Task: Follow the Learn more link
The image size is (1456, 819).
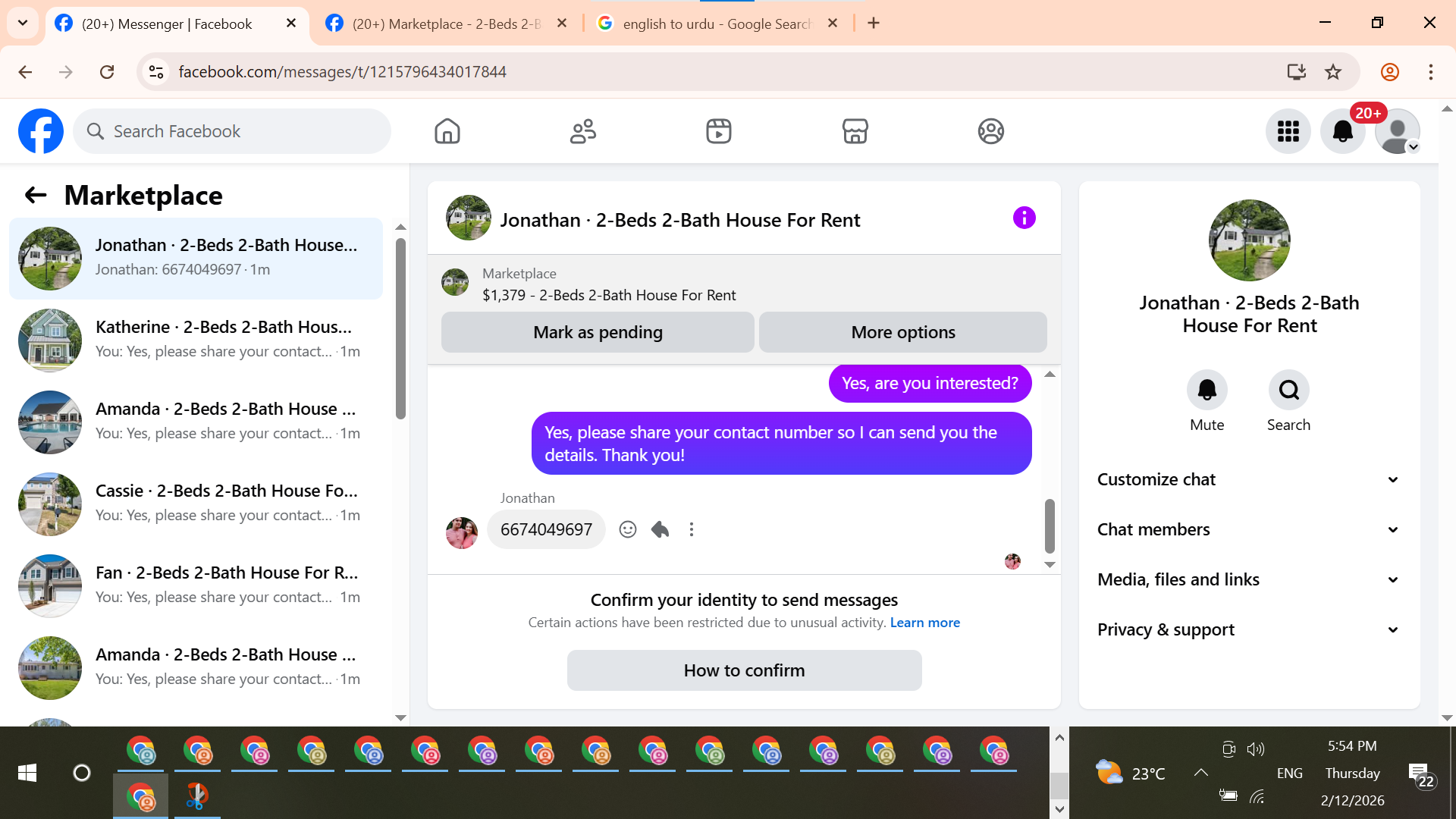Action: (925, 623)
